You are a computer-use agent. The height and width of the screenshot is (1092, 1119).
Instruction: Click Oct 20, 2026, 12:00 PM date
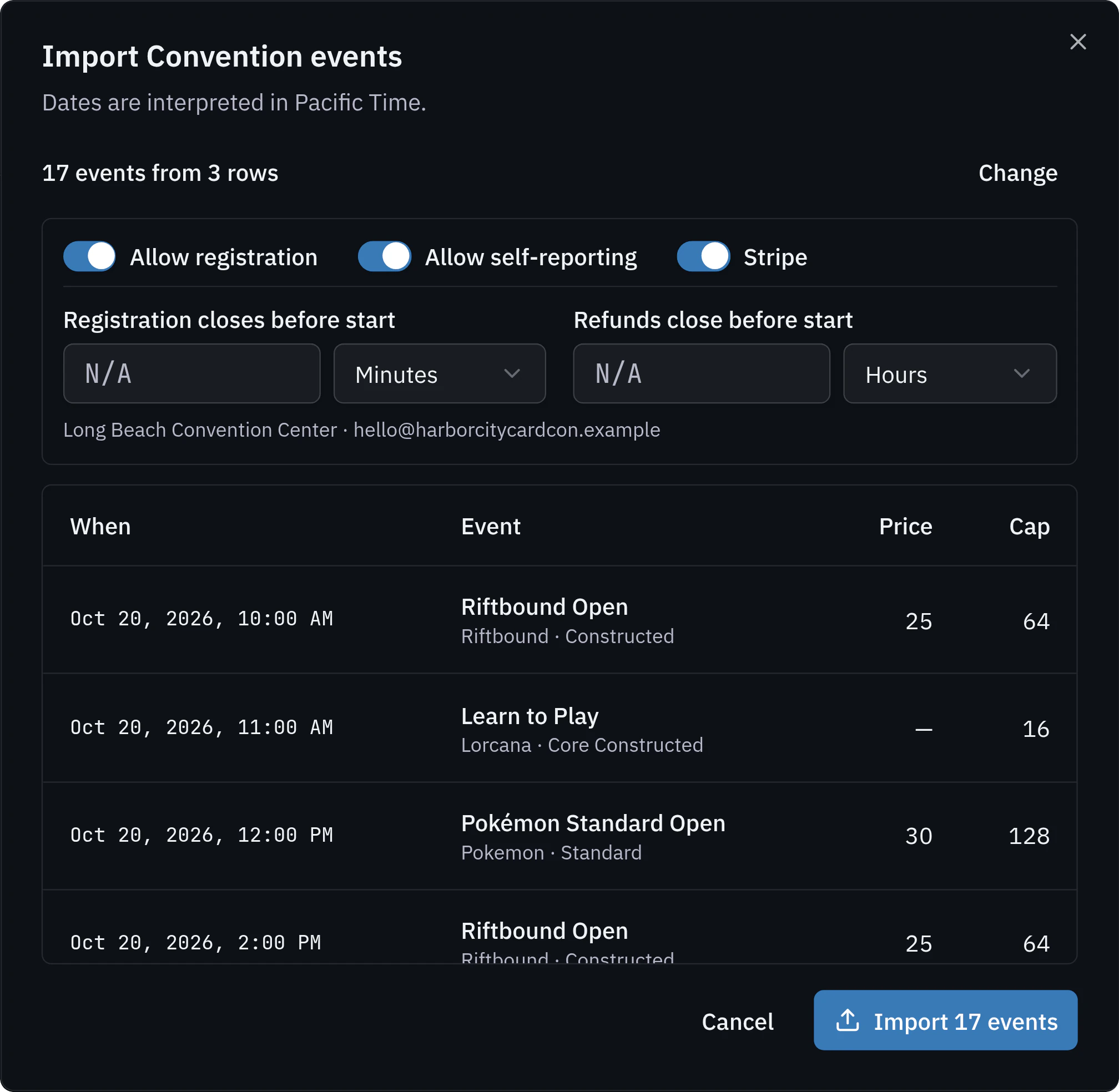[x=201, y=835]
